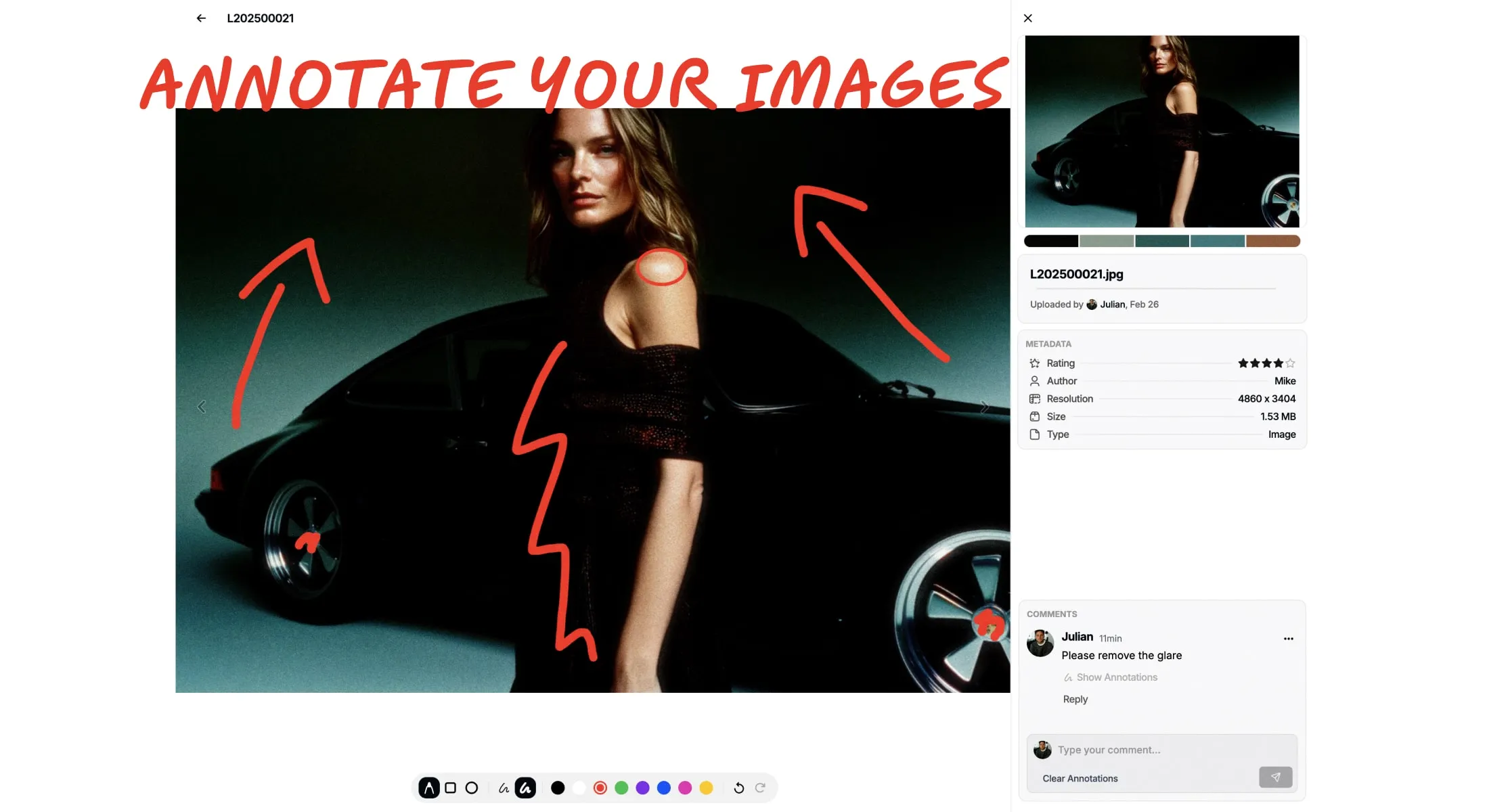Screen dimensions: 1489x812
Task: Select the black palette color bar
Action: click(1051, 241)
